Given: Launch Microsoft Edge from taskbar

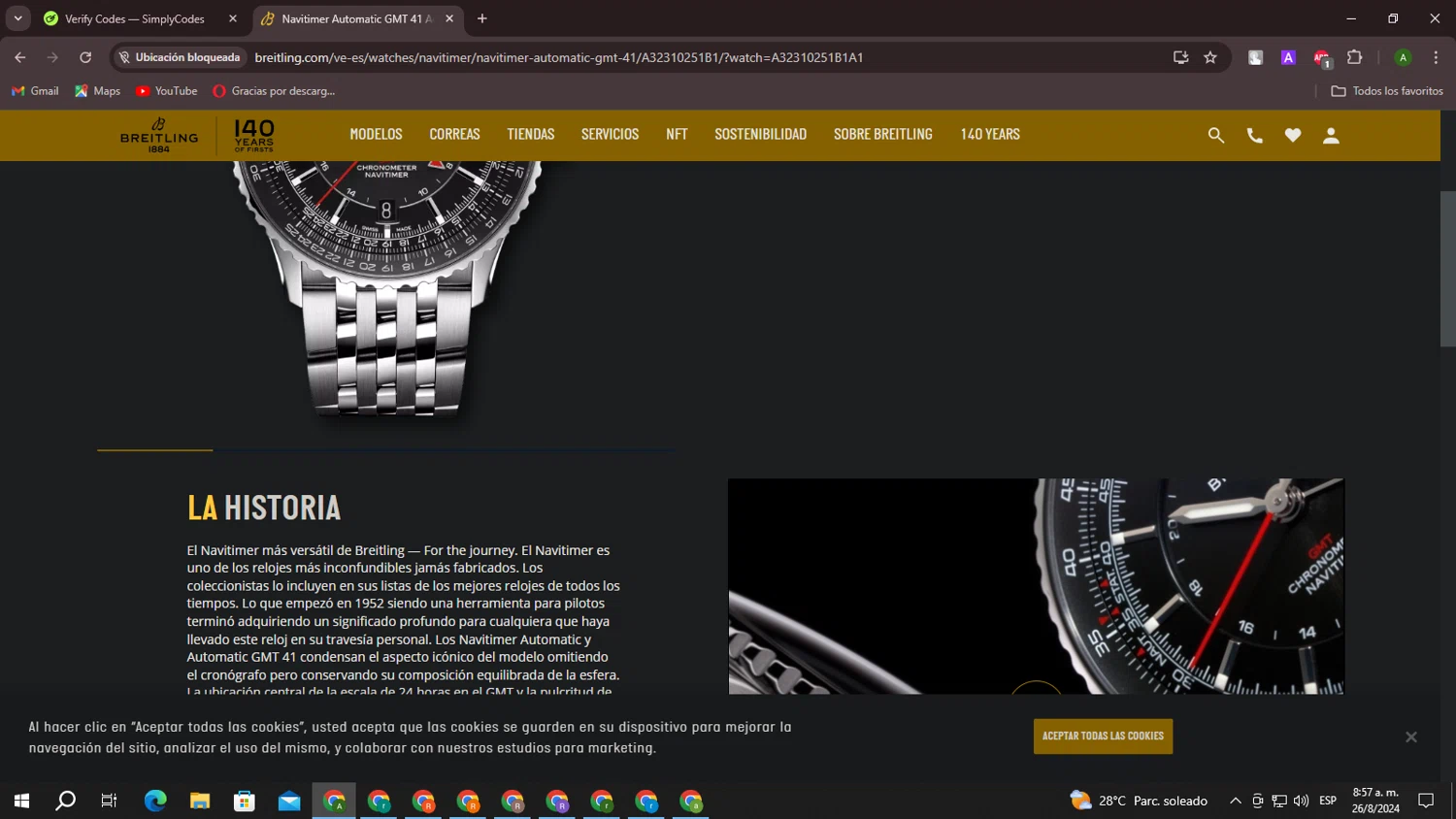Looking at the screenshot, I should 155,801.
